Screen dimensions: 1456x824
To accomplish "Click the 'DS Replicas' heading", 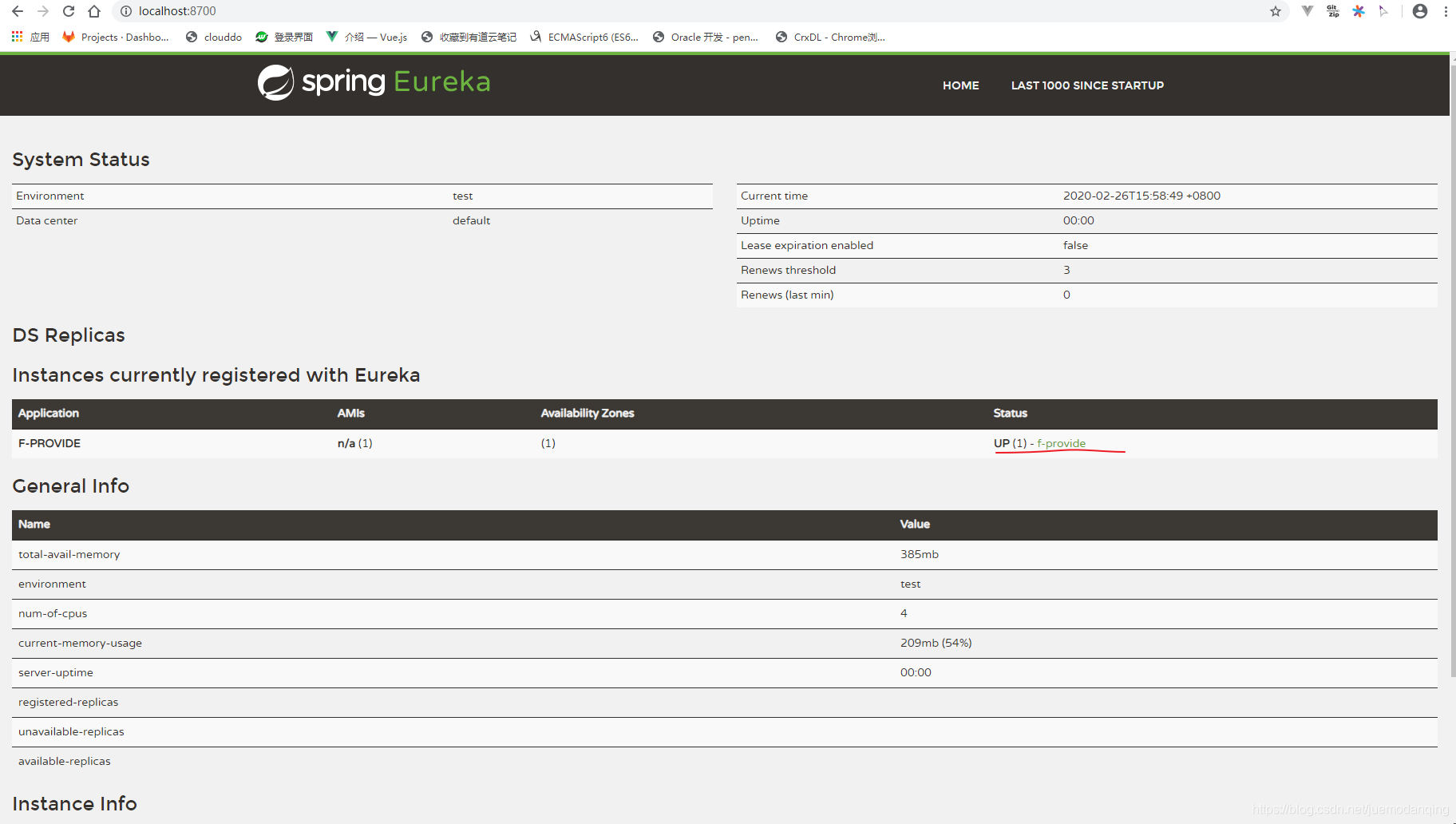I will point(69,335).
